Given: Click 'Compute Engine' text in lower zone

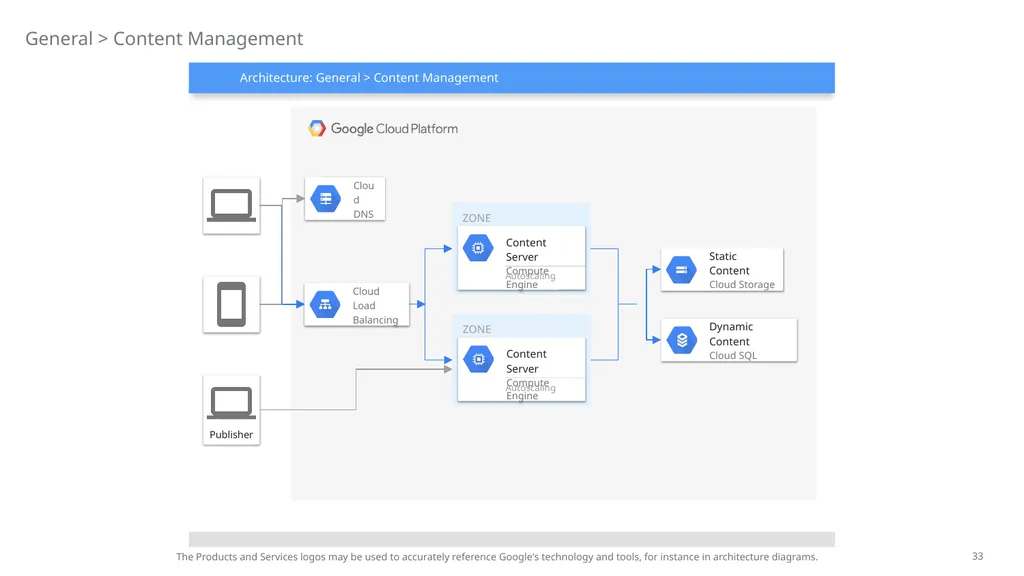Looking at the screenshot, I should pos(527,389).
